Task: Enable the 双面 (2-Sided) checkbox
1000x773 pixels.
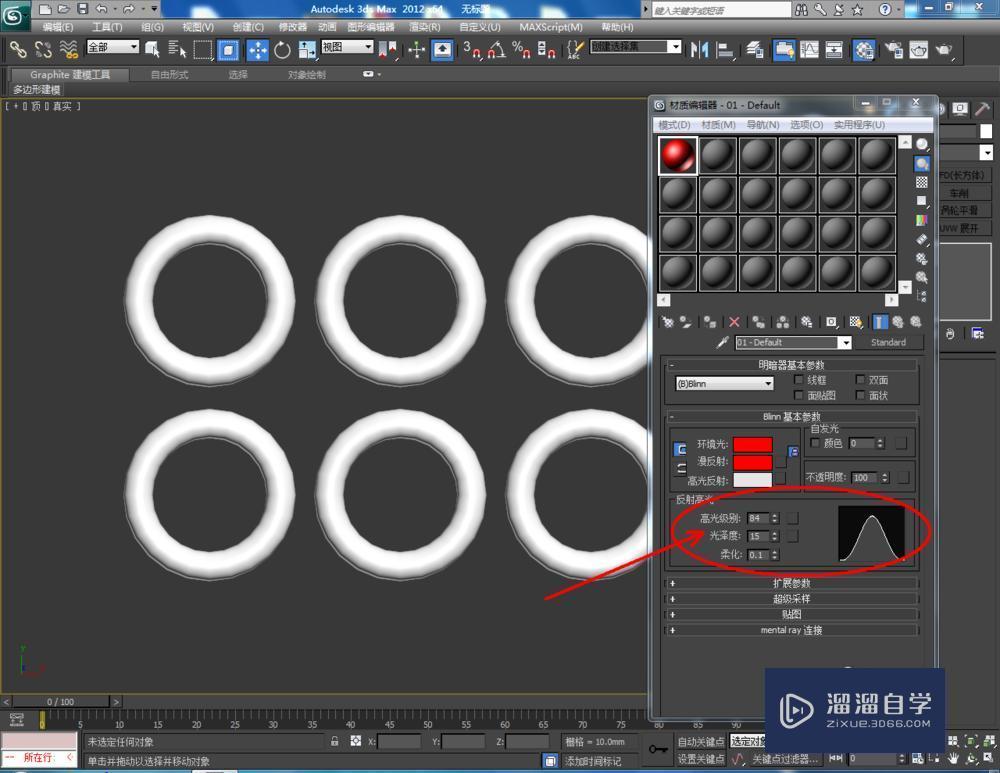Action: pyautogui.click(x=859, y=379)
